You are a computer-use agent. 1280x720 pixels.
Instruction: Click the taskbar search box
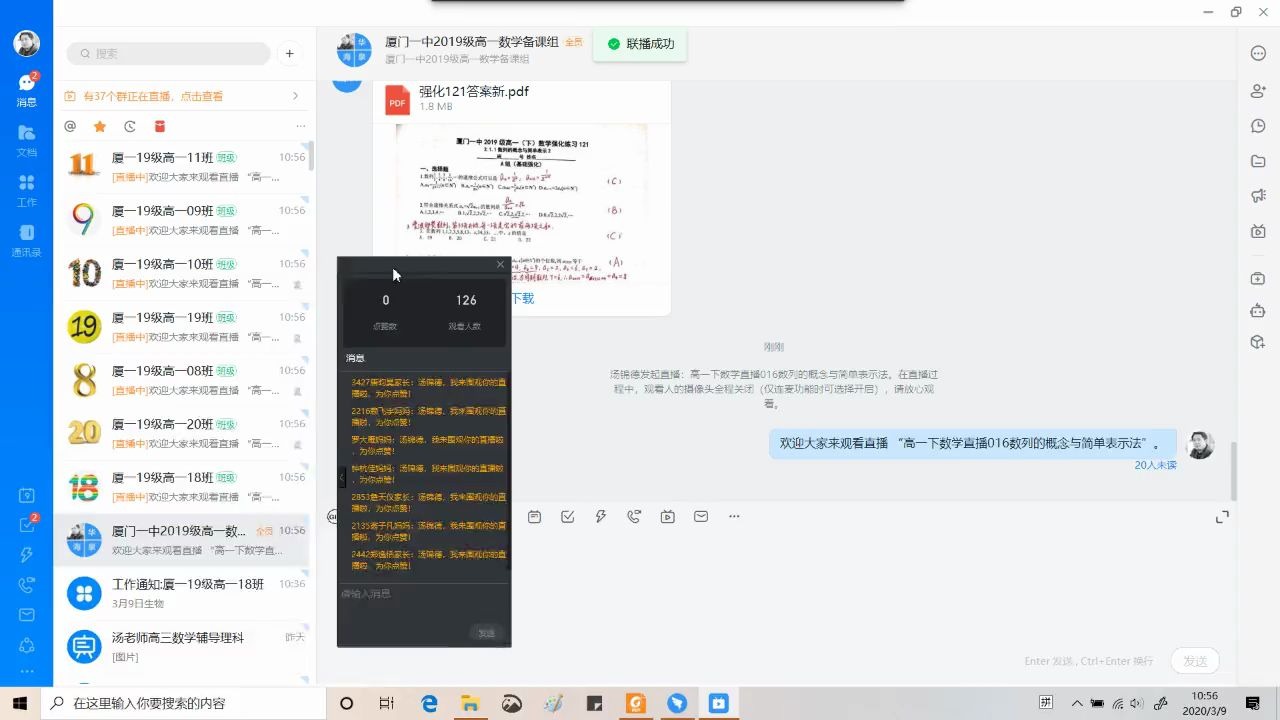click(x=183, y=703)
